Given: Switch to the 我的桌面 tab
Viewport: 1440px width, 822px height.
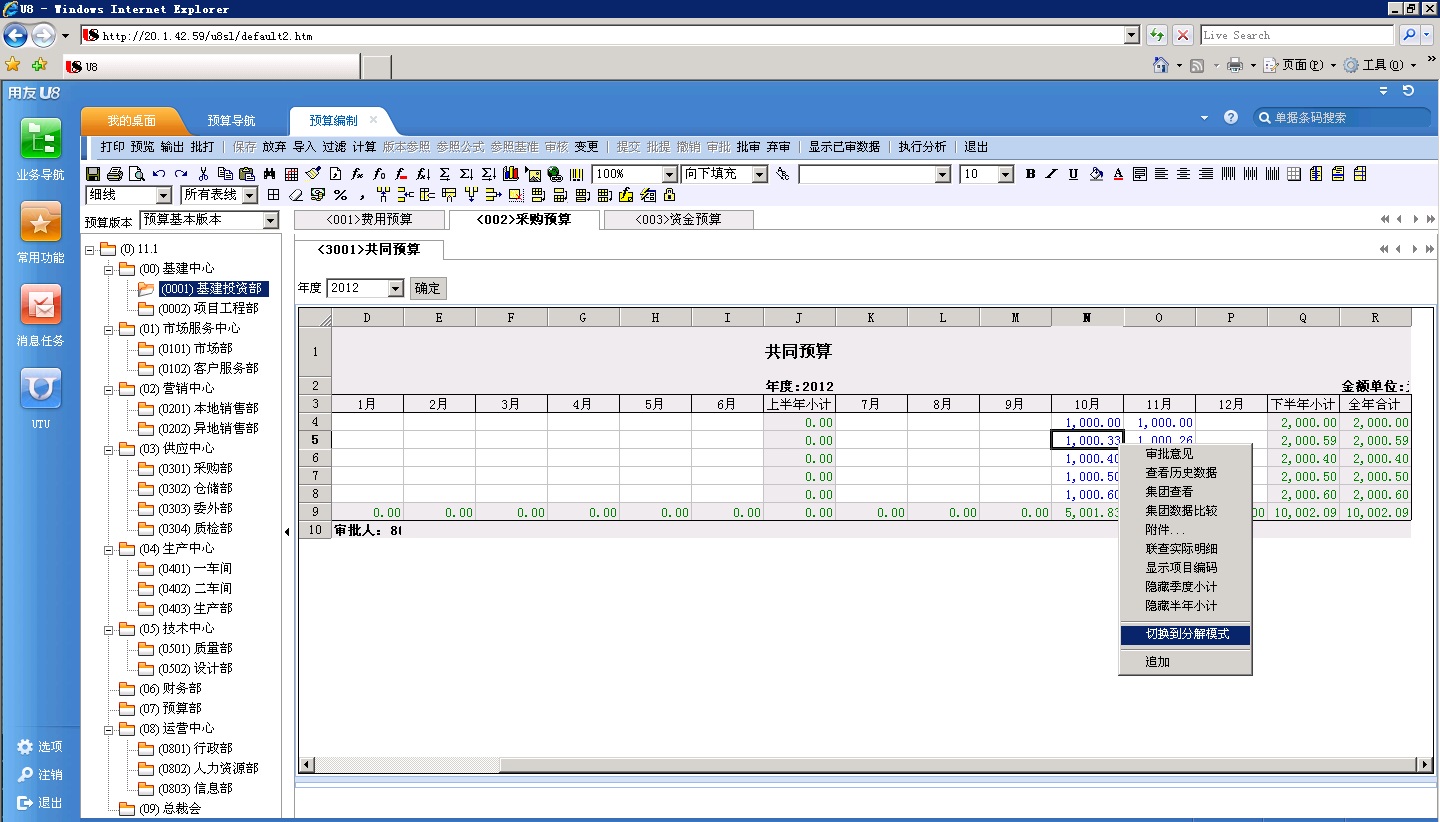Looking at the screenshot, I should [x=131, y=121].
